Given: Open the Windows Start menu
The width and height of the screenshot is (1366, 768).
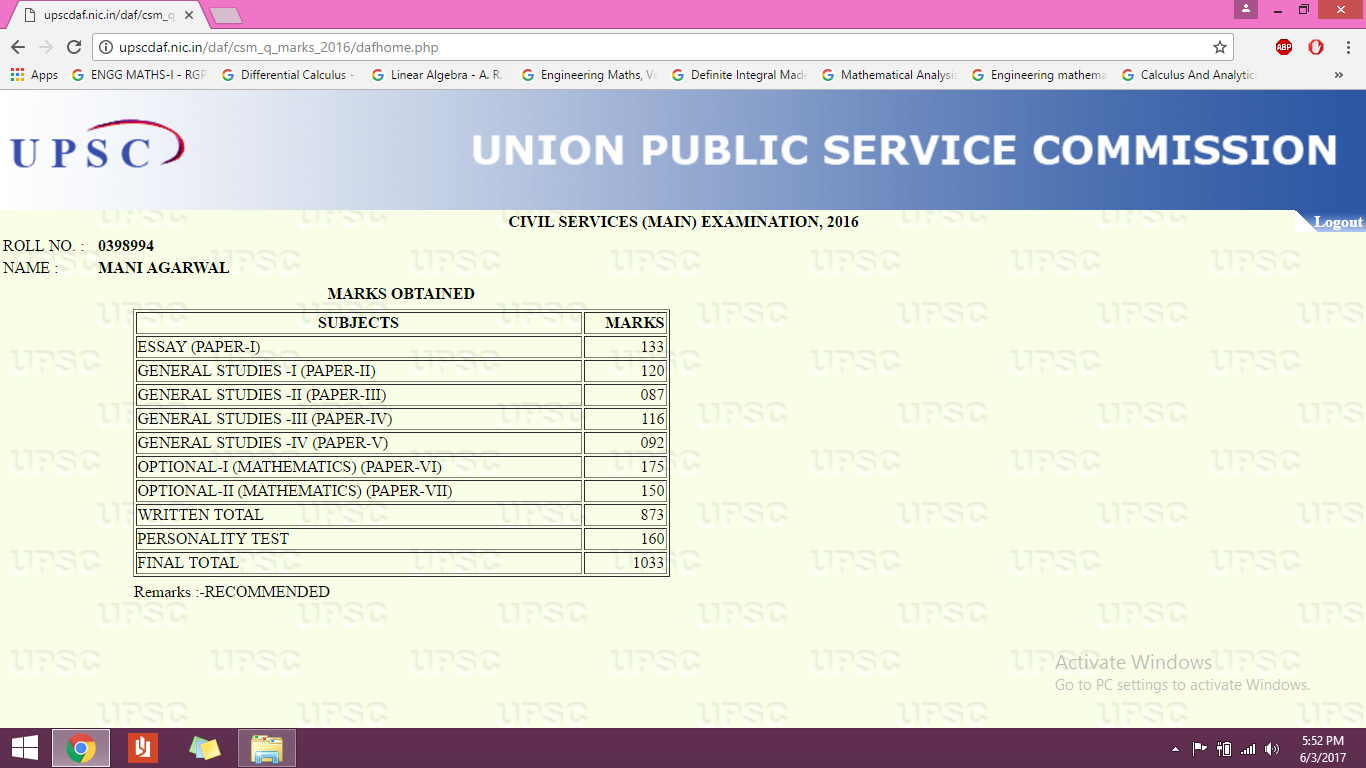Looking at the screenshot, I should [x=24, y=748].
